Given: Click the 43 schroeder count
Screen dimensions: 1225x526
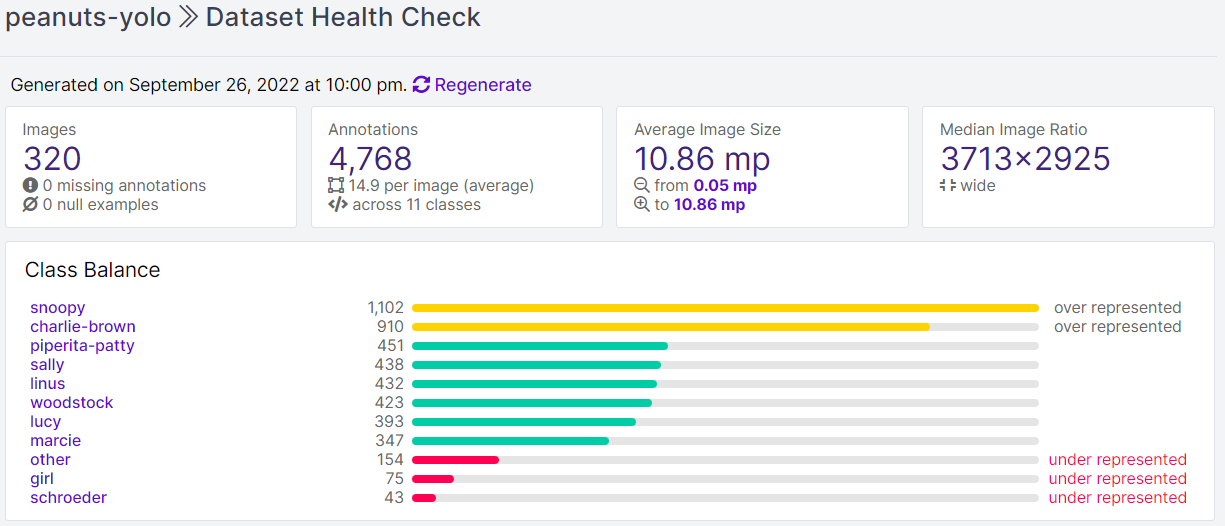Looking at the screenshot, I should coord(394,498).
